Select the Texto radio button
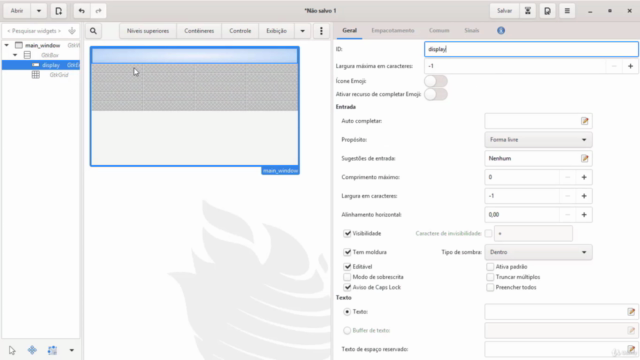 point(347,312)
